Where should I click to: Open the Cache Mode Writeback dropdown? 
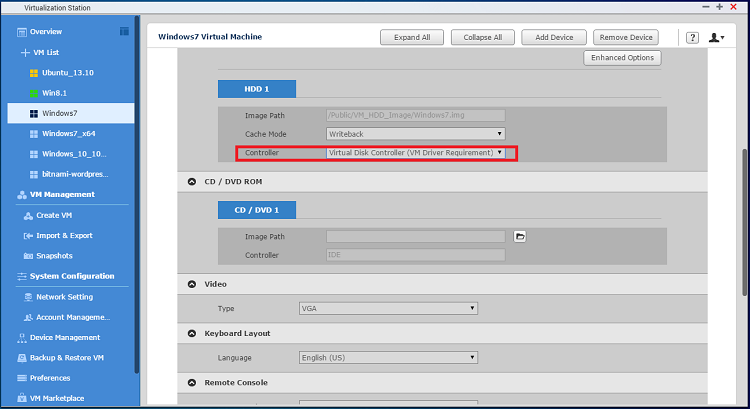tap(416, 134)
